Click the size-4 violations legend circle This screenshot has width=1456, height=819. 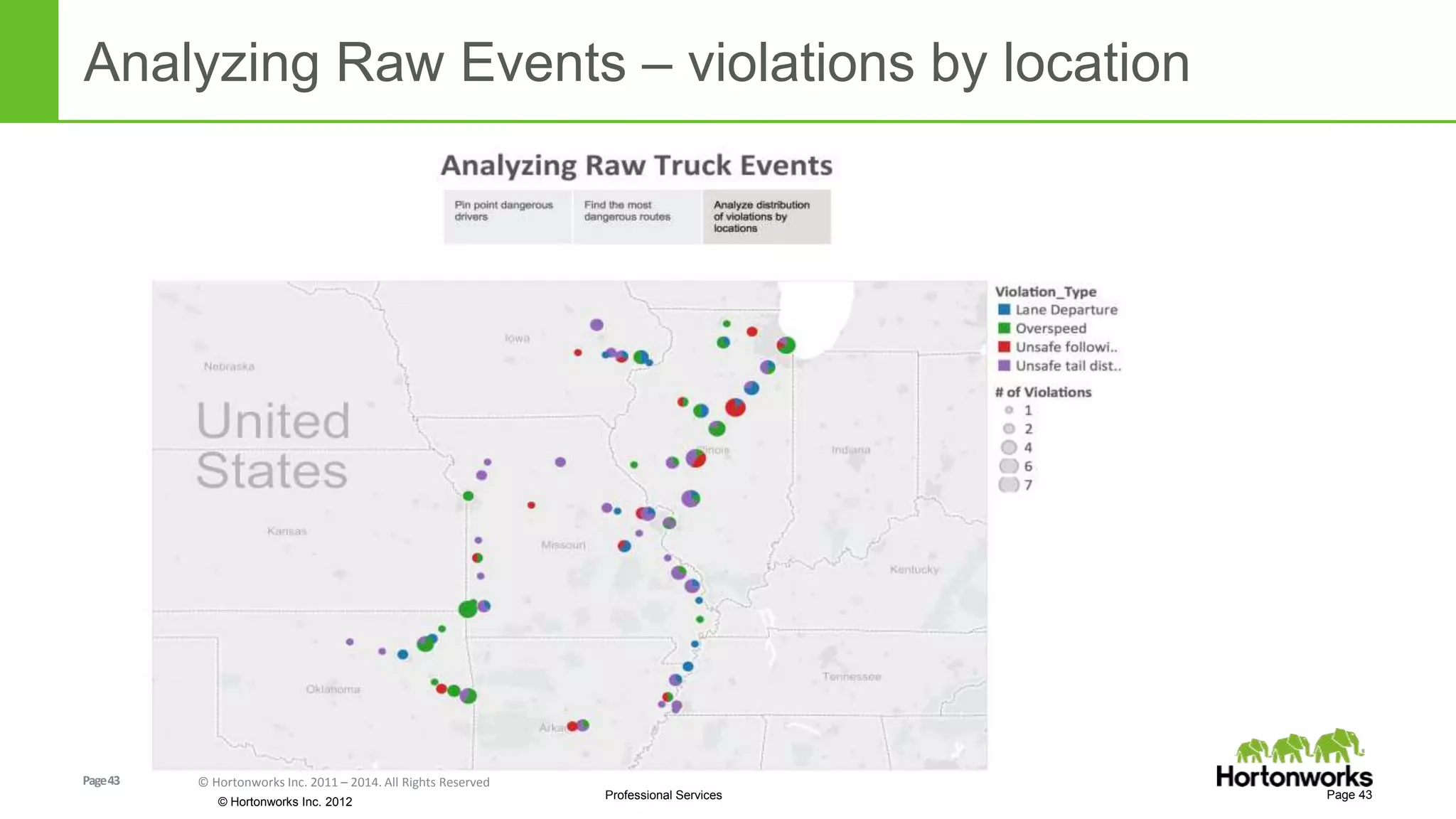click(x=1009, y=447)
